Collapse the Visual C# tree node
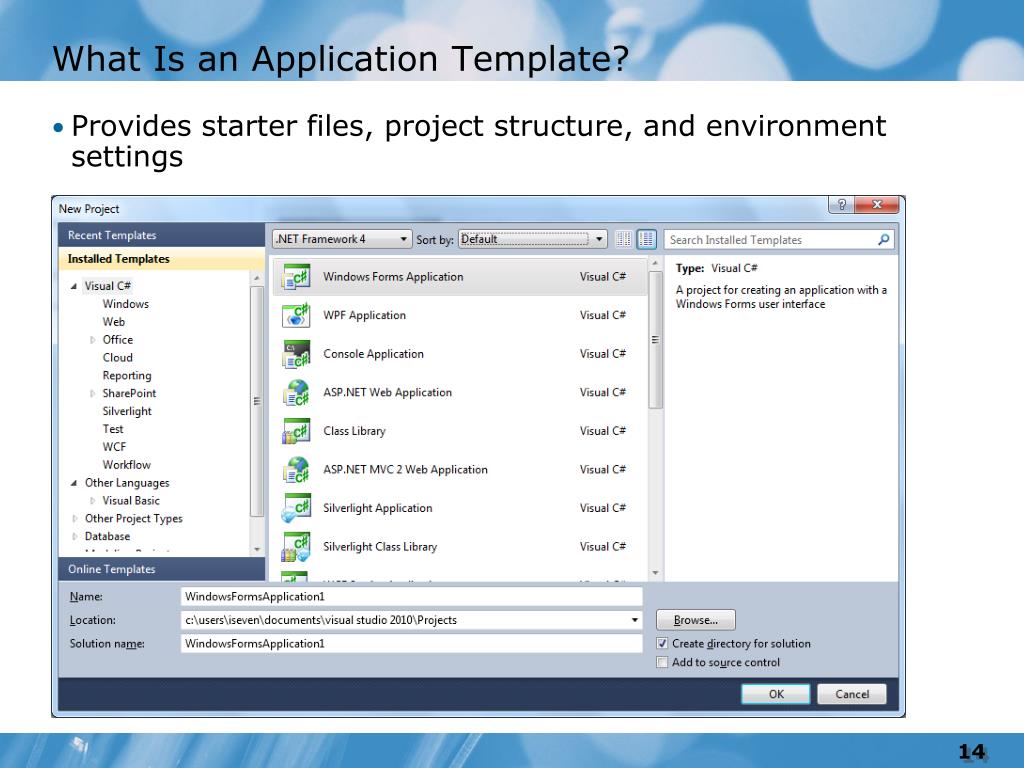The width and height of the screenshot is (1024, 768). click(x=74, y=286)
